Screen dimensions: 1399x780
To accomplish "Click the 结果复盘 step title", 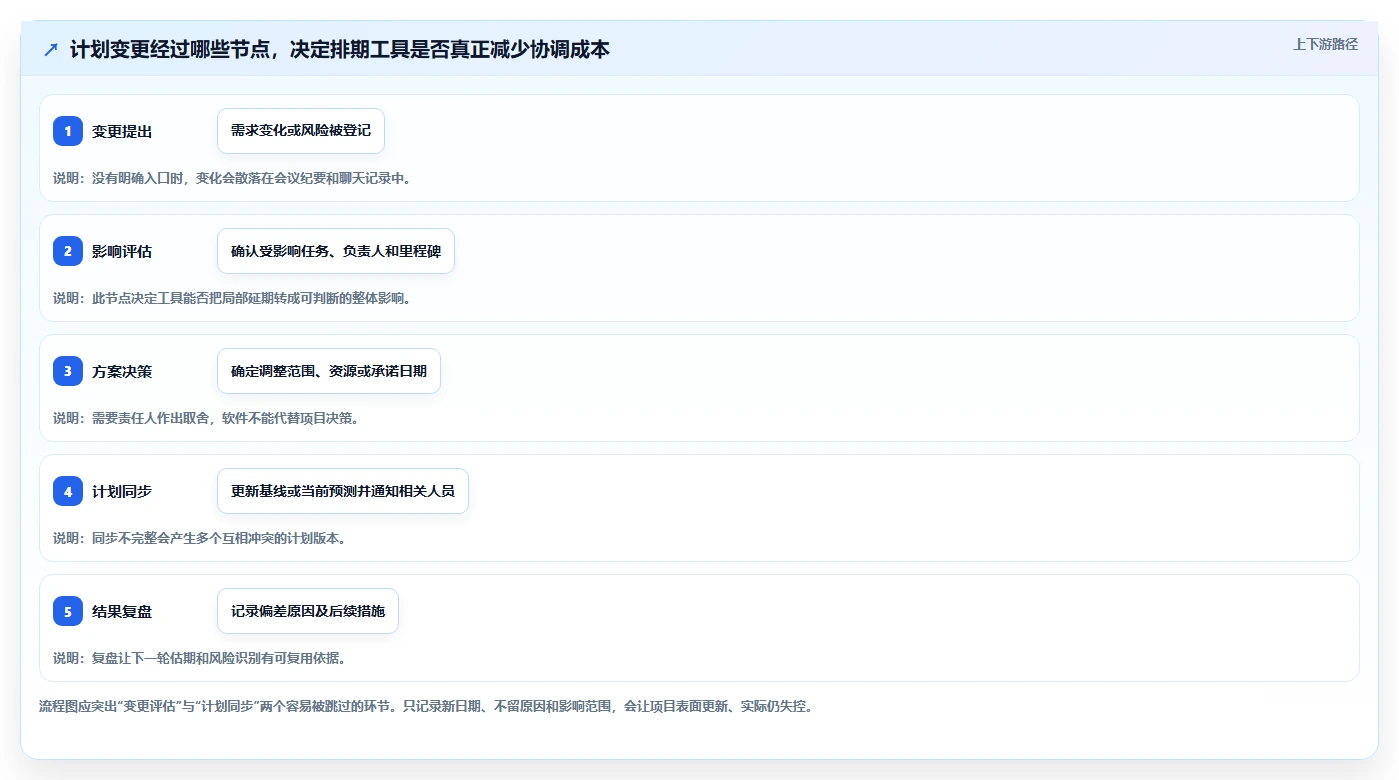I will click(122, 611).
